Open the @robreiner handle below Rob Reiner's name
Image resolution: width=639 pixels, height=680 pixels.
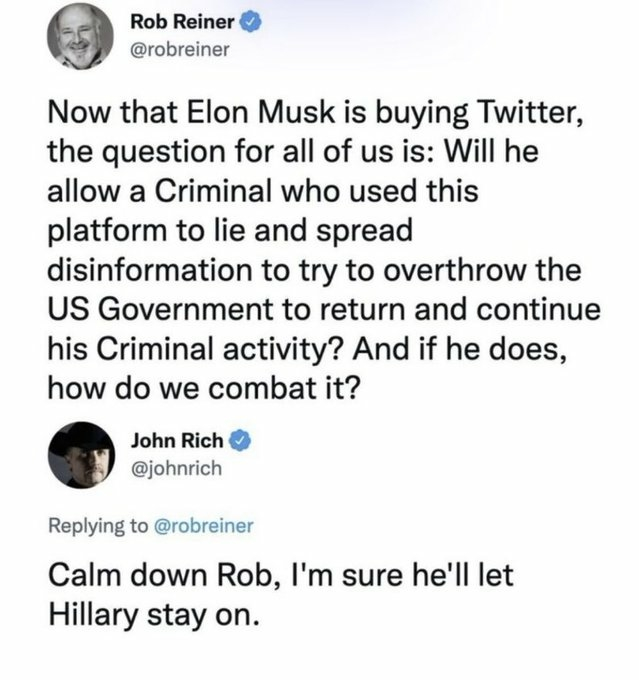[180, 52]
